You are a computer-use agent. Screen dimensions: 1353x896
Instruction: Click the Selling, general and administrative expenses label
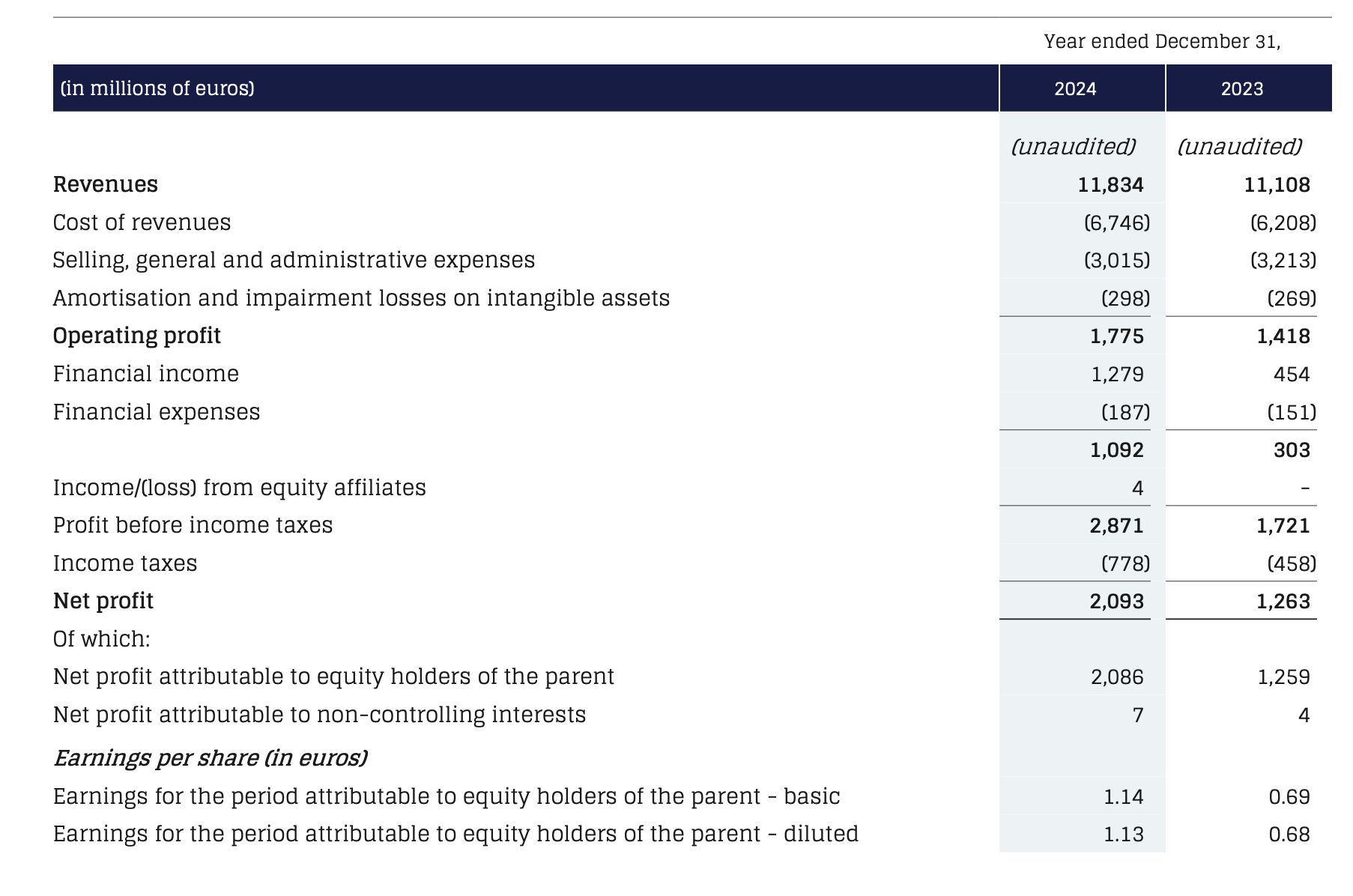point(294,260)
